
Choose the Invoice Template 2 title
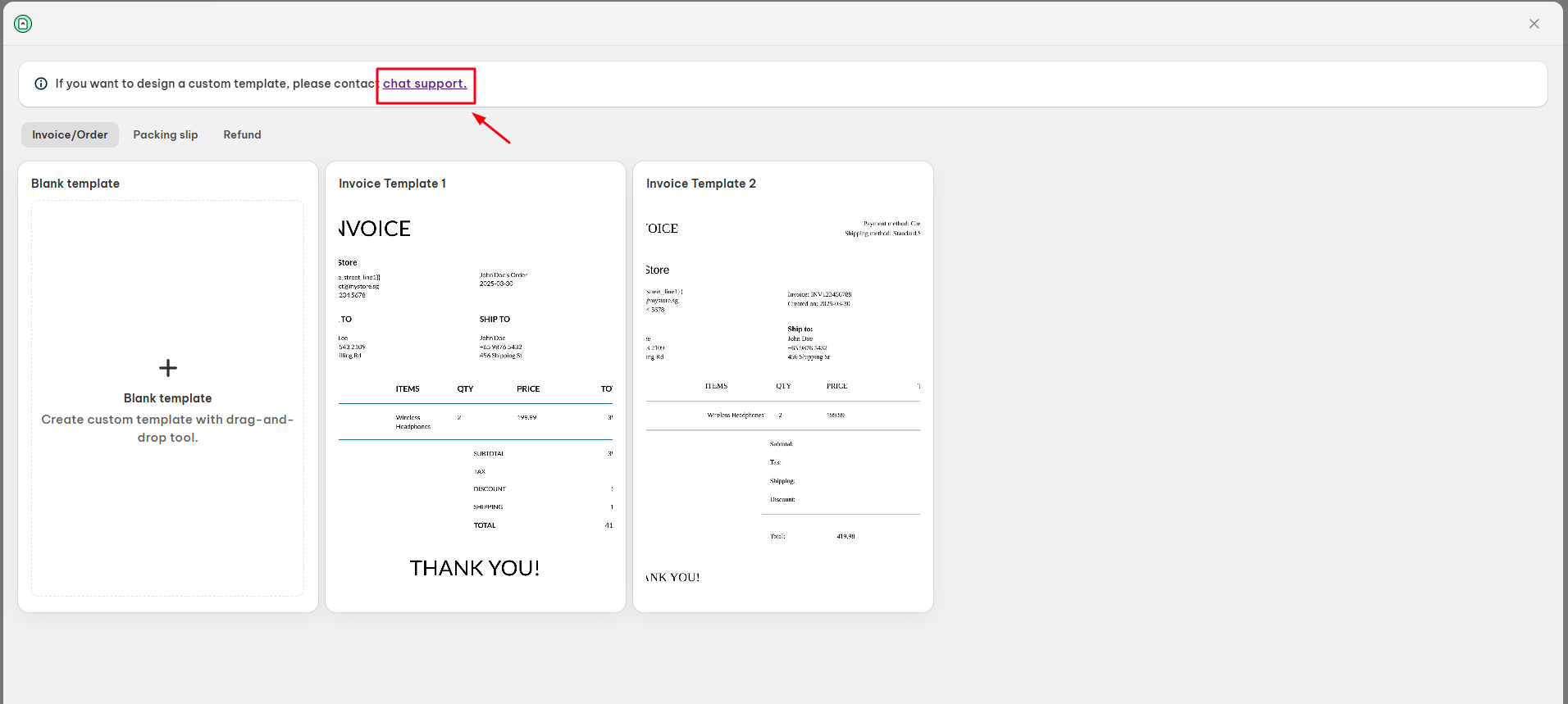pyautogui.click(x=700, y=184)
